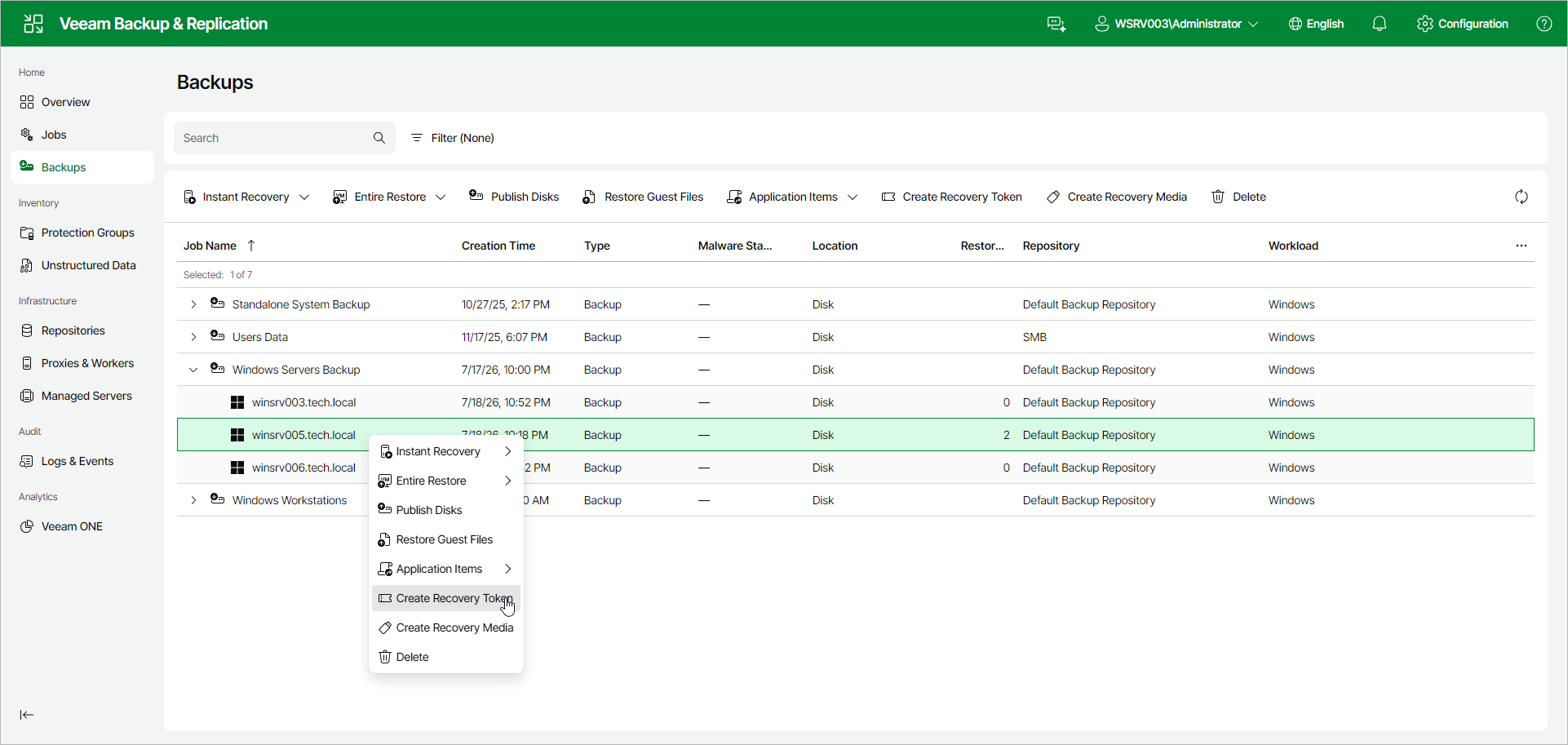
Task: Go to Protection Groups in sidebar
Action: (x=82, y=233)
